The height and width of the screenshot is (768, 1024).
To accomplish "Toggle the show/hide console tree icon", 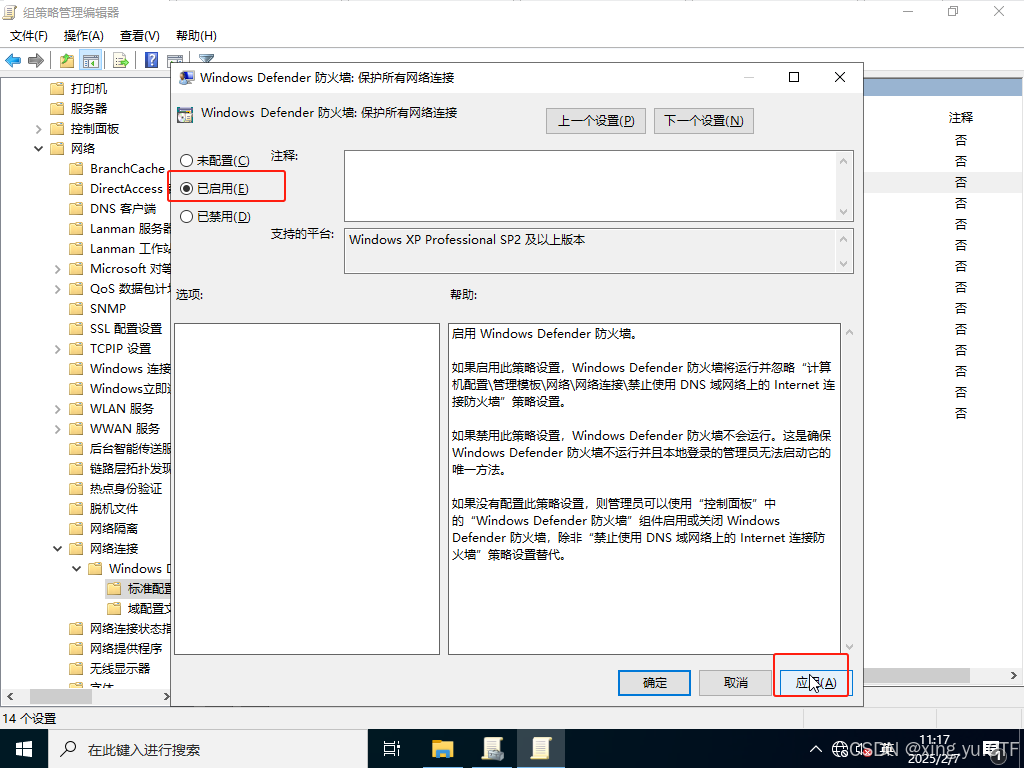I will tap(91, 60).
